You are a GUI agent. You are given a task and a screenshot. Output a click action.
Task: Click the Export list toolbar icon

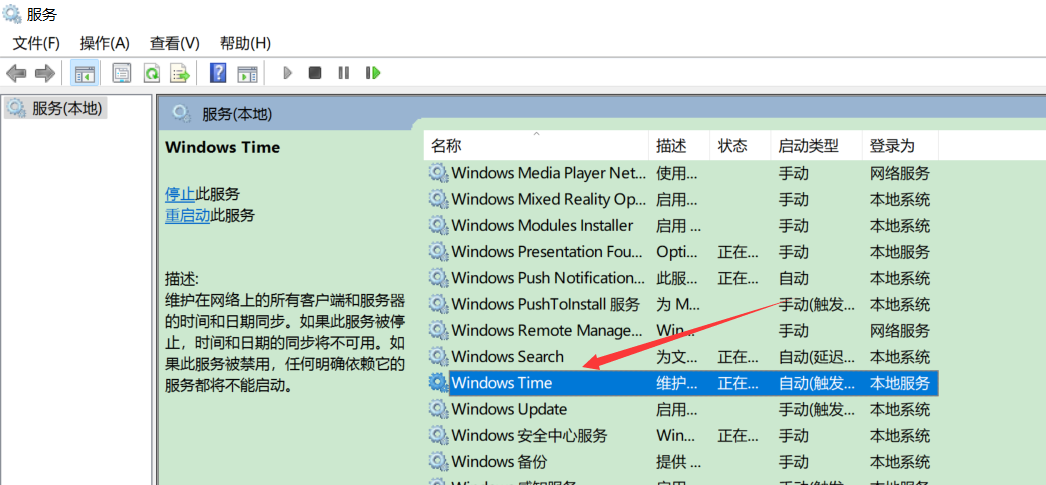pyautogui.click(x=180, y=73)
